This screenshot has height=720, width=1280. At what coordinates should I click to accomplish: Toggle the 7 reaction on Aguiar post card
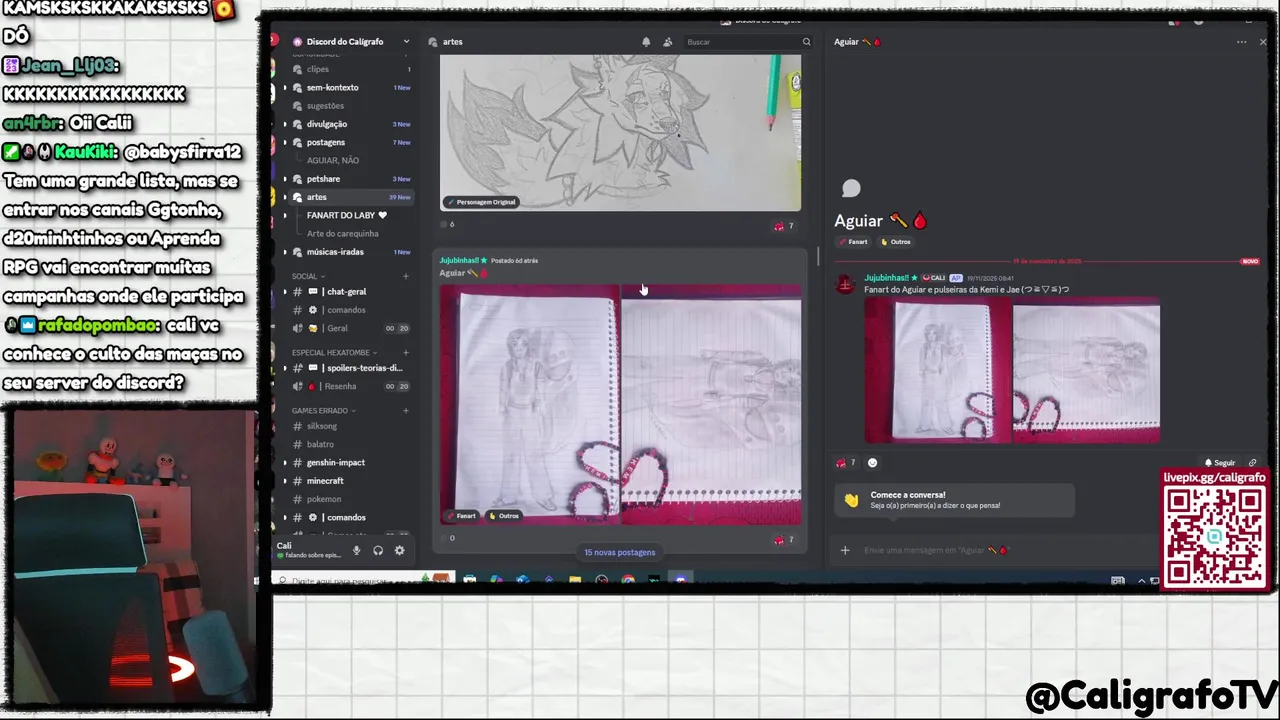(784, 539)
